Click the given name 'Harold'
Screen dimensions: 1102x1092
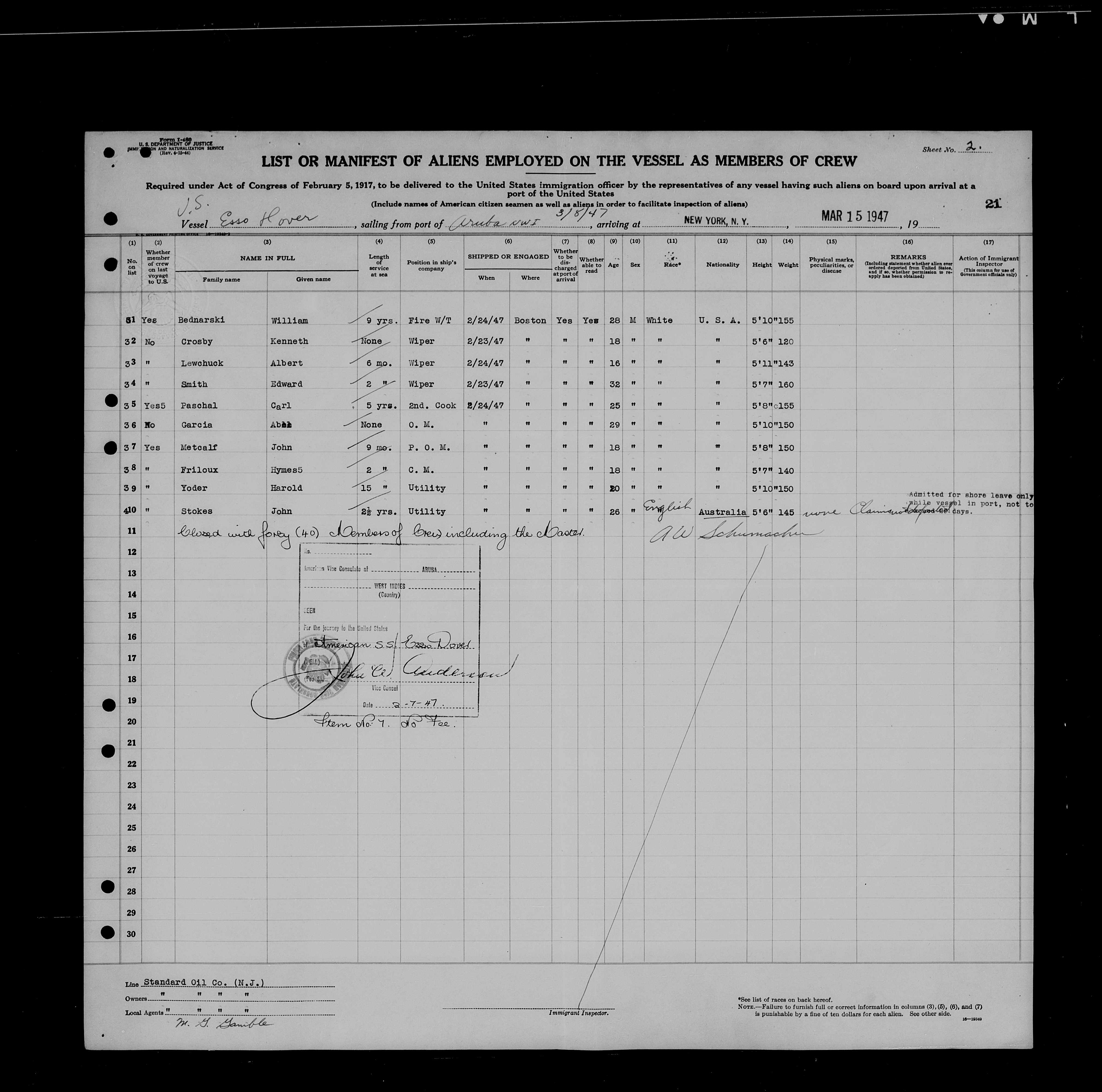tap(286, 488)
